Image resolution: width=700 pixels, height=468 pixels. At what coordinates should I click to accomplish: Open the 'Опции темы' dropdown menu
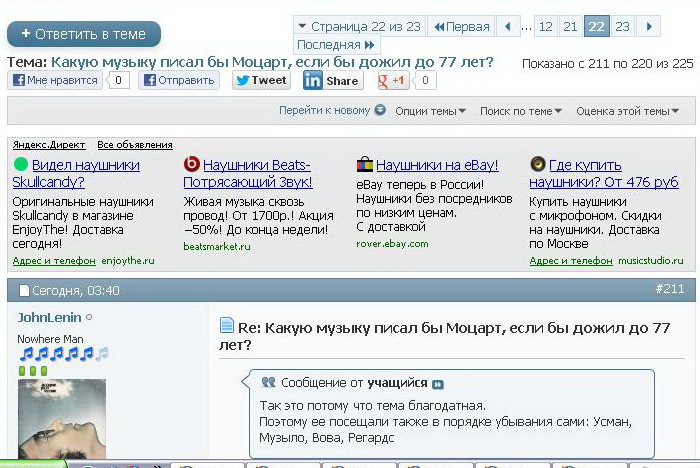[x=429, y=111]
